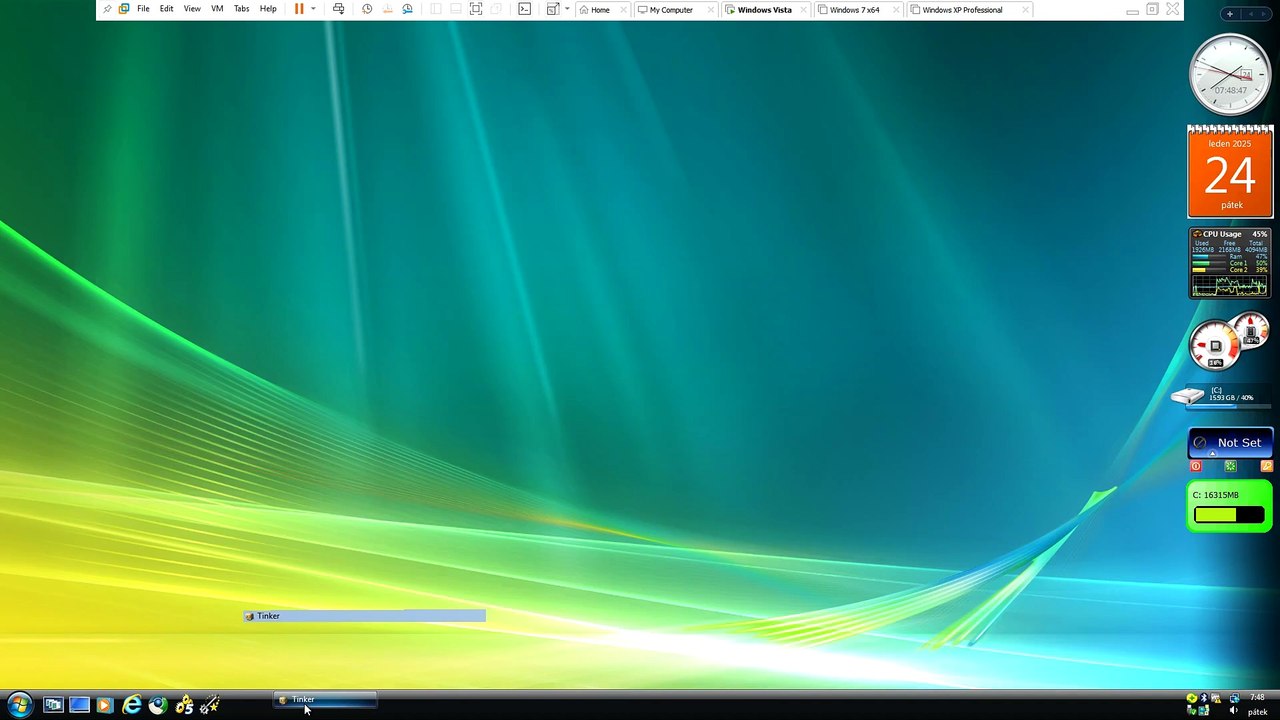Click the CPU Usage meter gadget
Screen dimensions: 1280x720
(x=1230, y=263)
